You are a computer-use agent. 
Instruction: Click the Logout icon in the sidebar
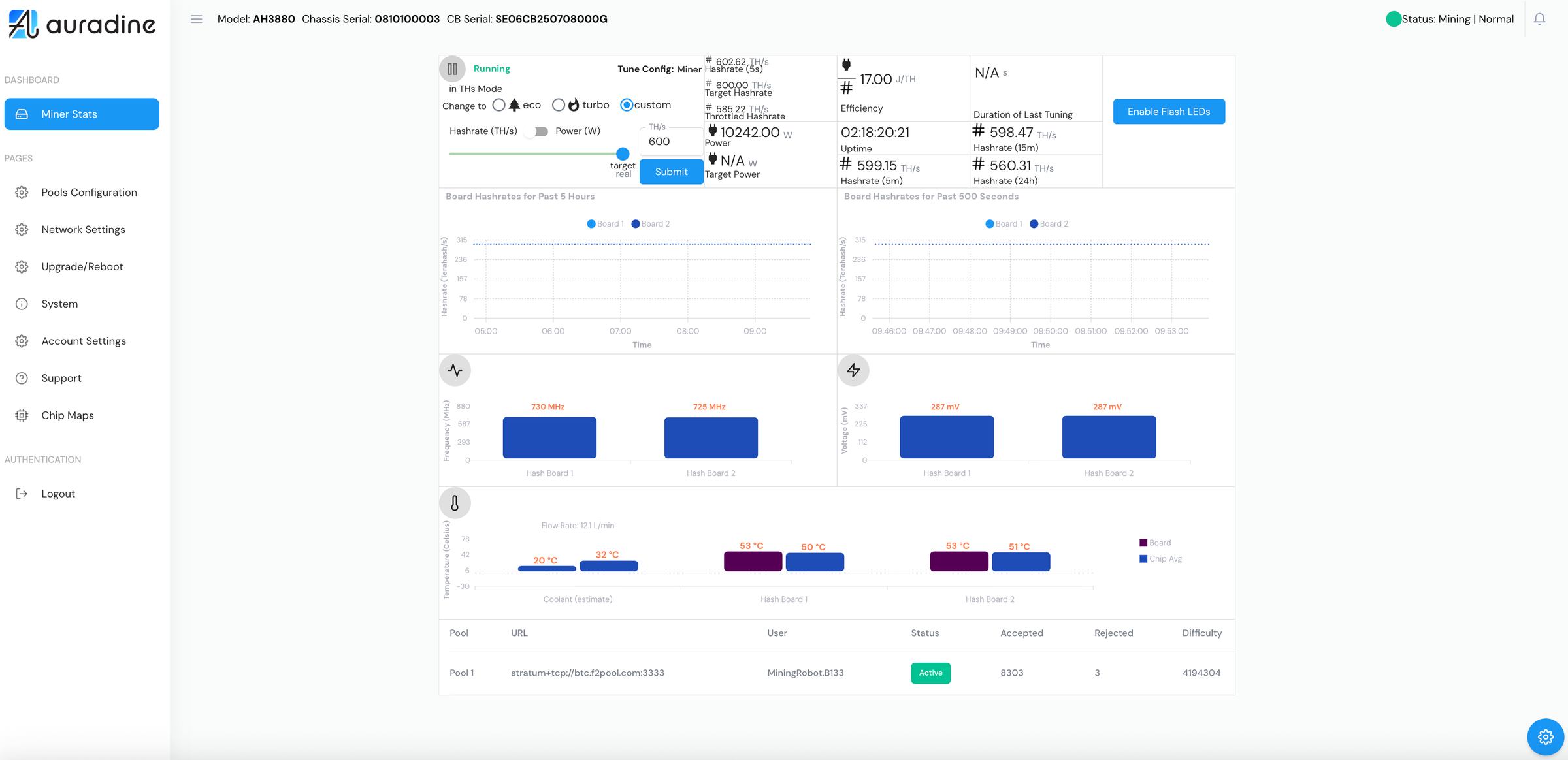pyautogui.click(x=22, y=493)
